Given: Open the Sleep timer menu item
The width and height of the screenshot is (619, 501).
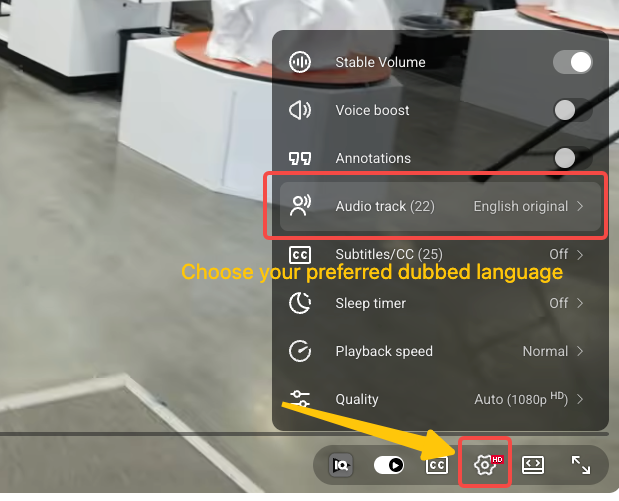Looking at the screenshot, I should pos(440,303).
